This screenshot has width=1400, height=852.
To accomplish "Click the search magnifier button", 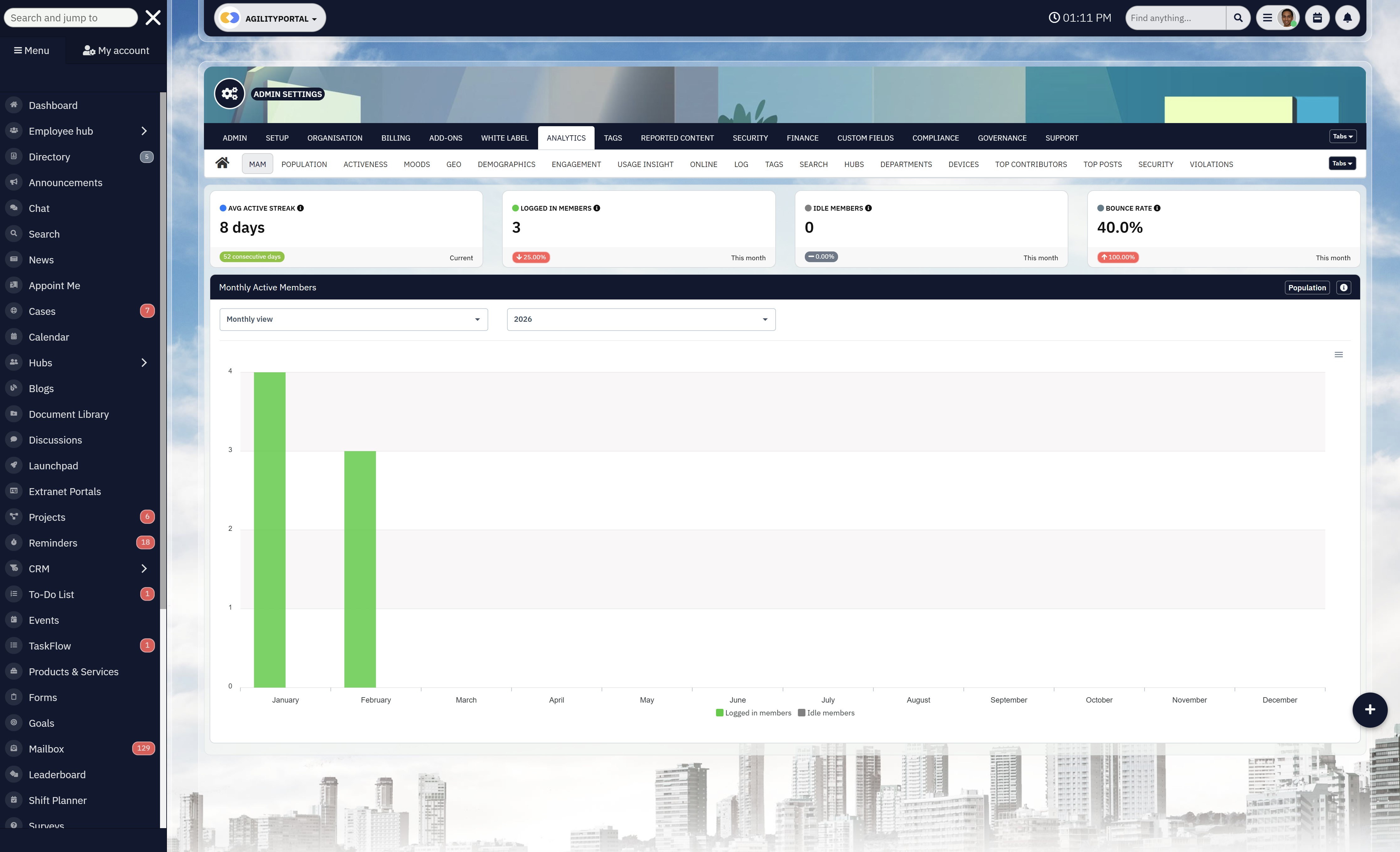I will [x=1238, y=18].
